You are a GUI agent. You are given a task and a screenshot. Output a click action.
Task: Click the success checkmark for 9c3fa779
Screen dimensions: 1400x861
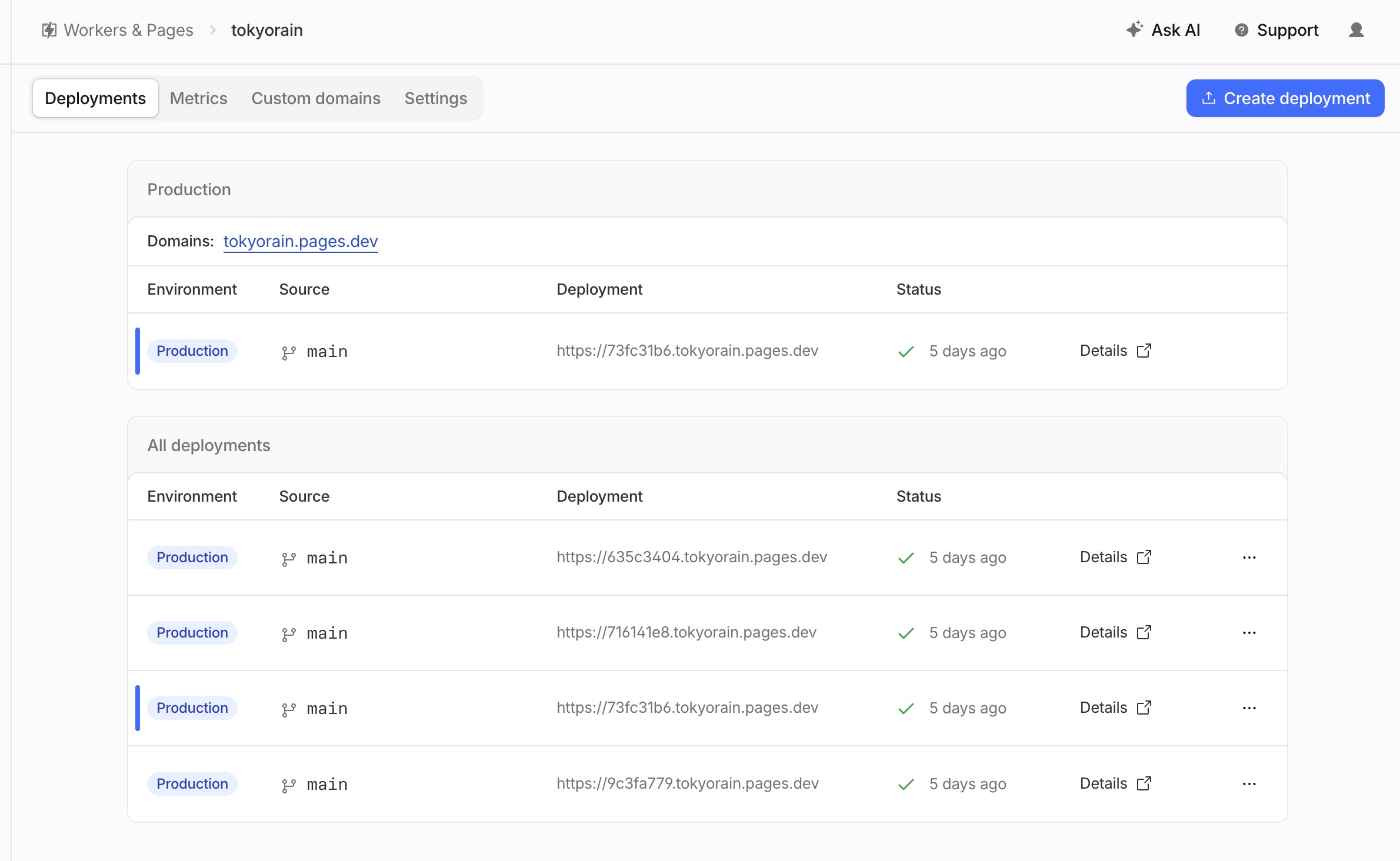click(906, 785)
